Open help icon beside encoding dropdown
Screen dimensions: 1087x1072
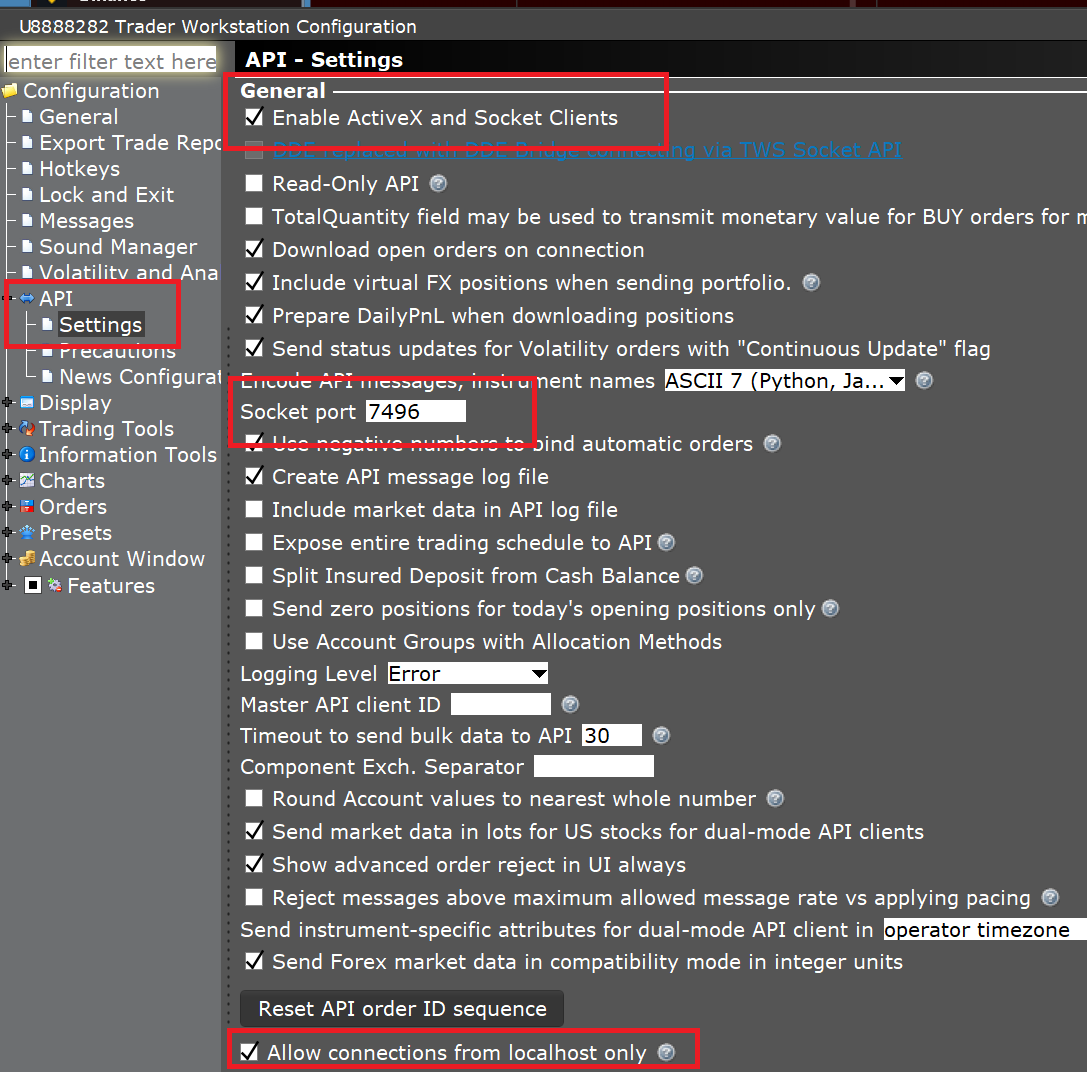tap(924, 380)
